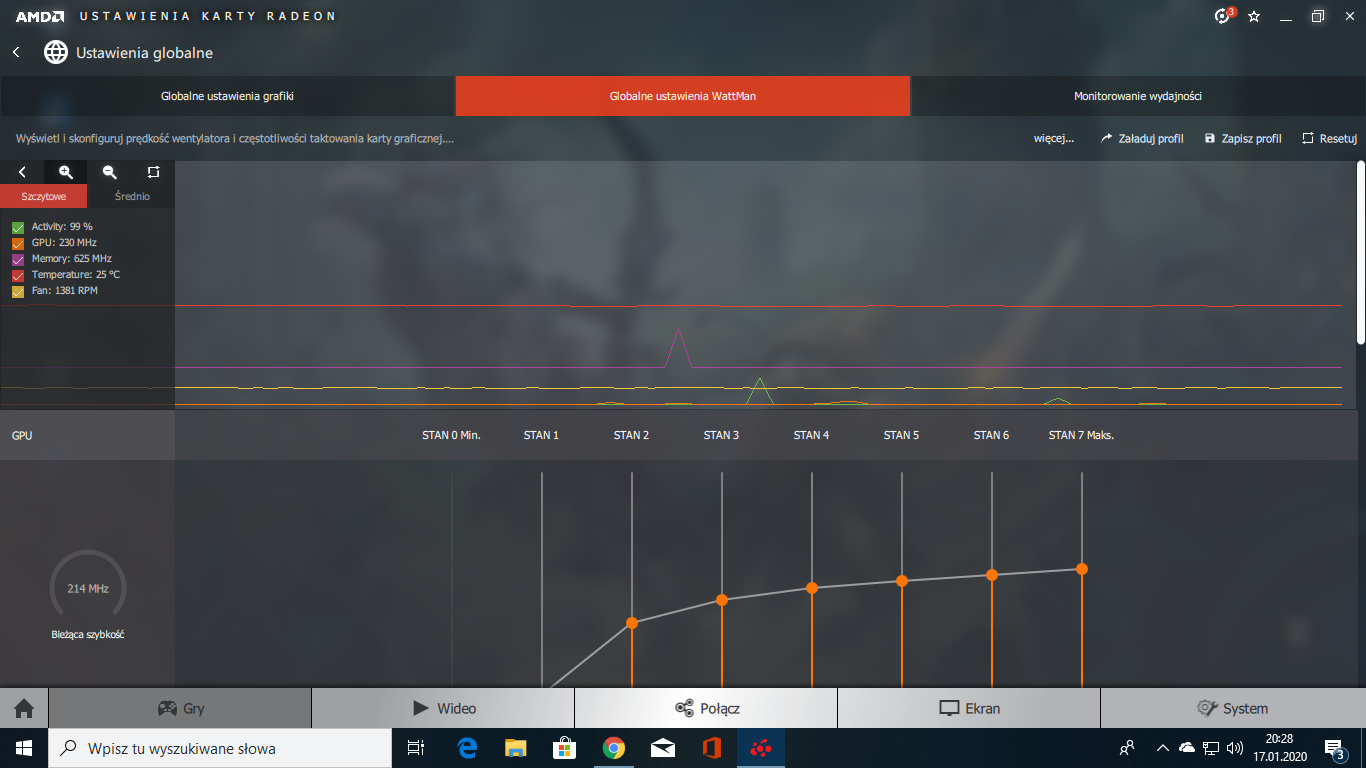This screenshot has width=1366, height=768.
Task: Select Globalne ustawienia WattMan tab
Action: pyautogui.click(x=683, y=96)
